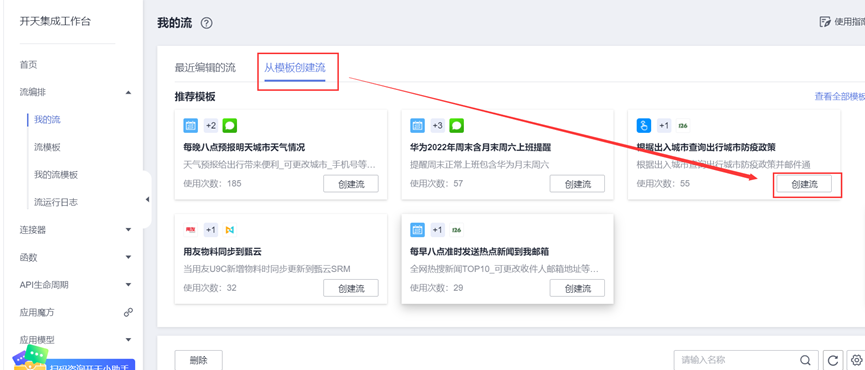The image size is (865, 370).
Task: Click text 使用次数：185
Action: (212, 183)
